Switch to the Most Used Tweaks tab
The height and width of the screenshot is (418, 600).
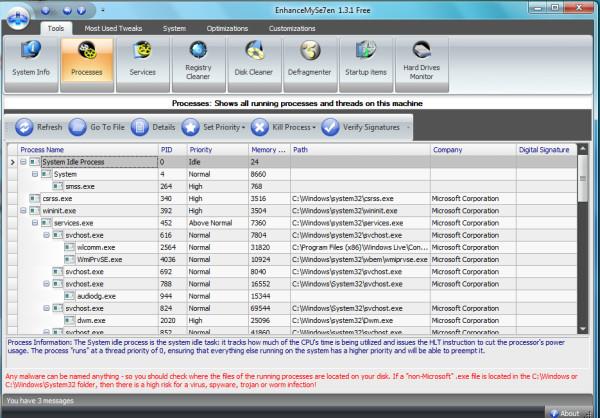pos(111,29)
